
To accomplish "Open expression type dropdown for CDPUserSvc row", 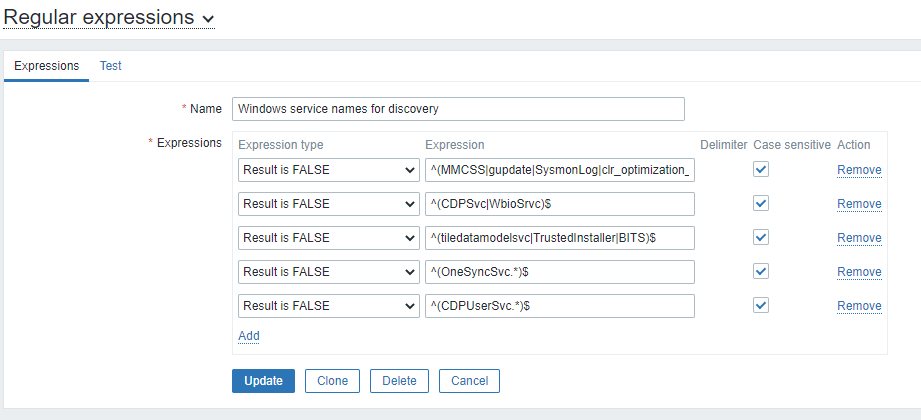I will pos(328,306).
